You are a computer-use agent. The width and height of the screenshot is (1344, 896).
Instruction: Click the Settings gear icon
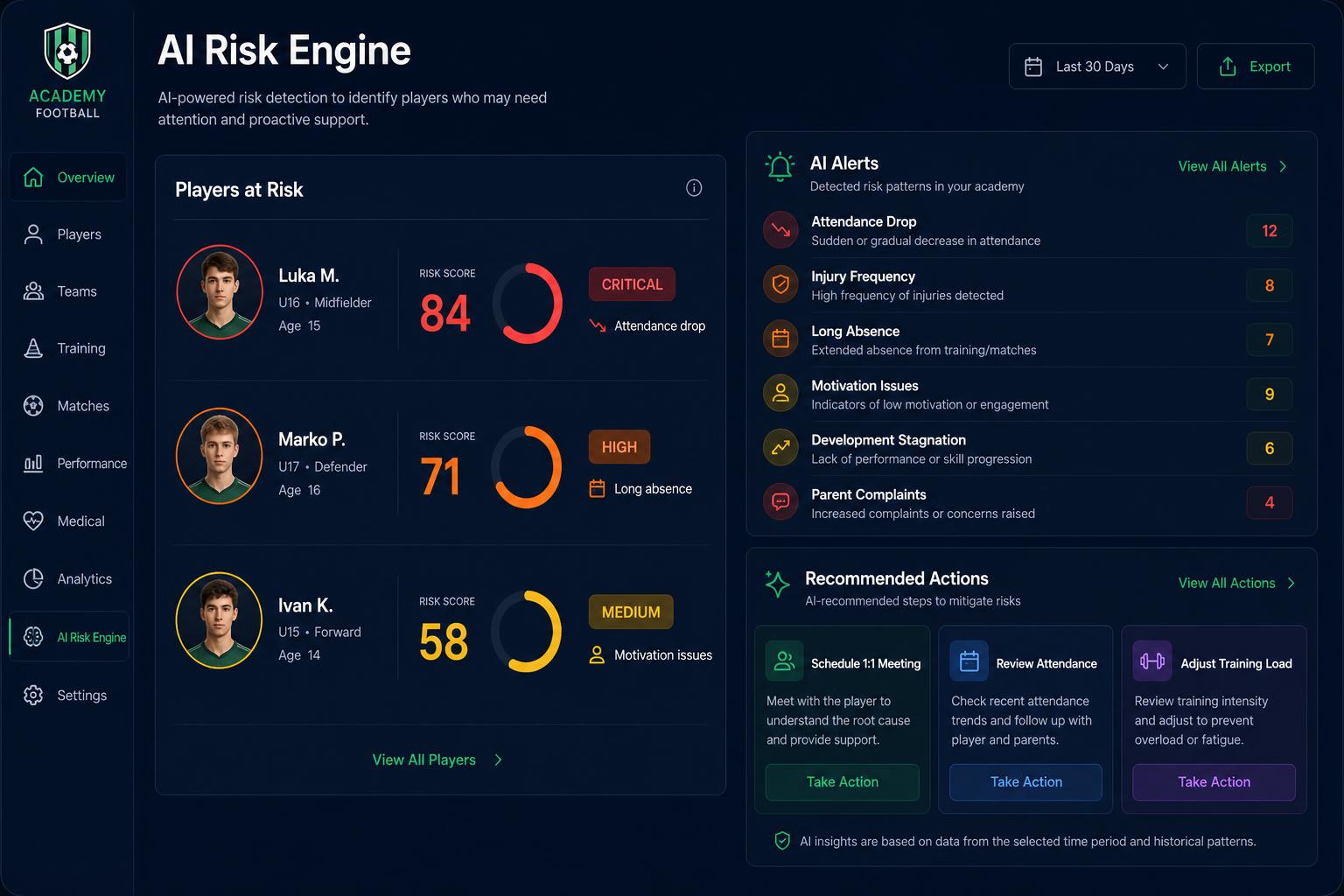[x=33, y=695]
